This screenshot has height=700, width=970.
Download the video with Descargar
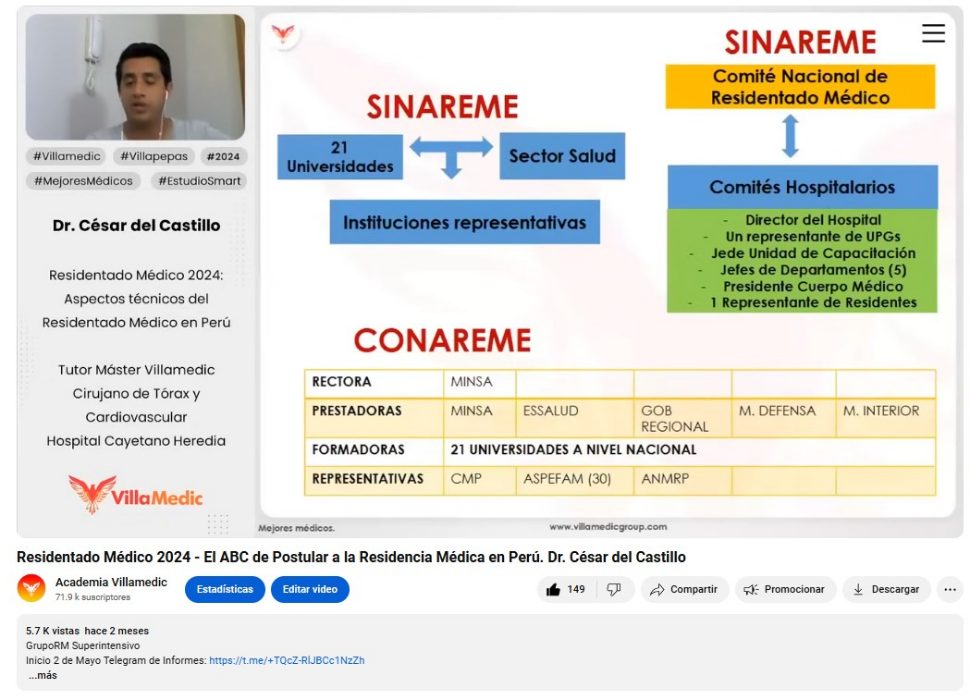pyautogui.click(x=886, y=589)
